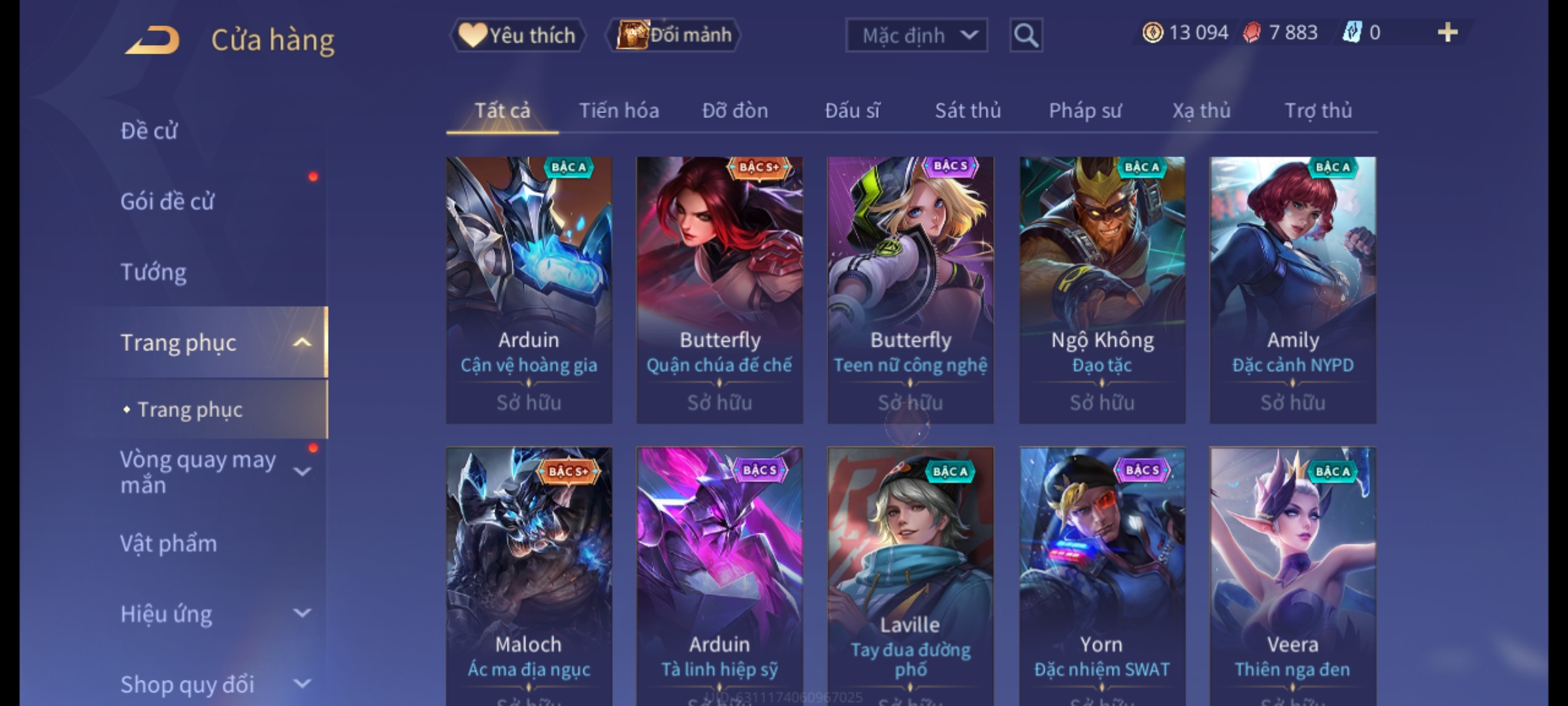Tap the back arrow icon
Image resolution: width=1568 pixels, height=706 pixels.
pyautogui.click(x=153, y=40)
